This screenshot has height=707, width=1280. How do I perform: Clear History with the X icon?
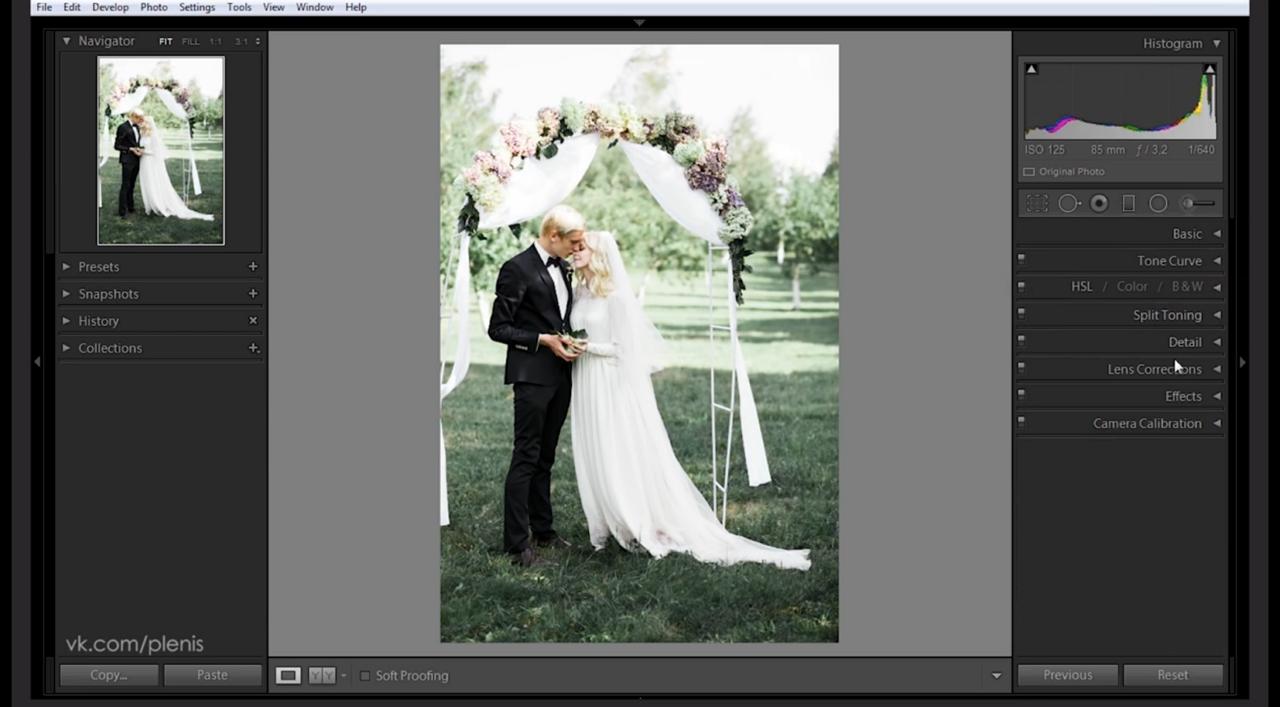[x=253, y=321]
